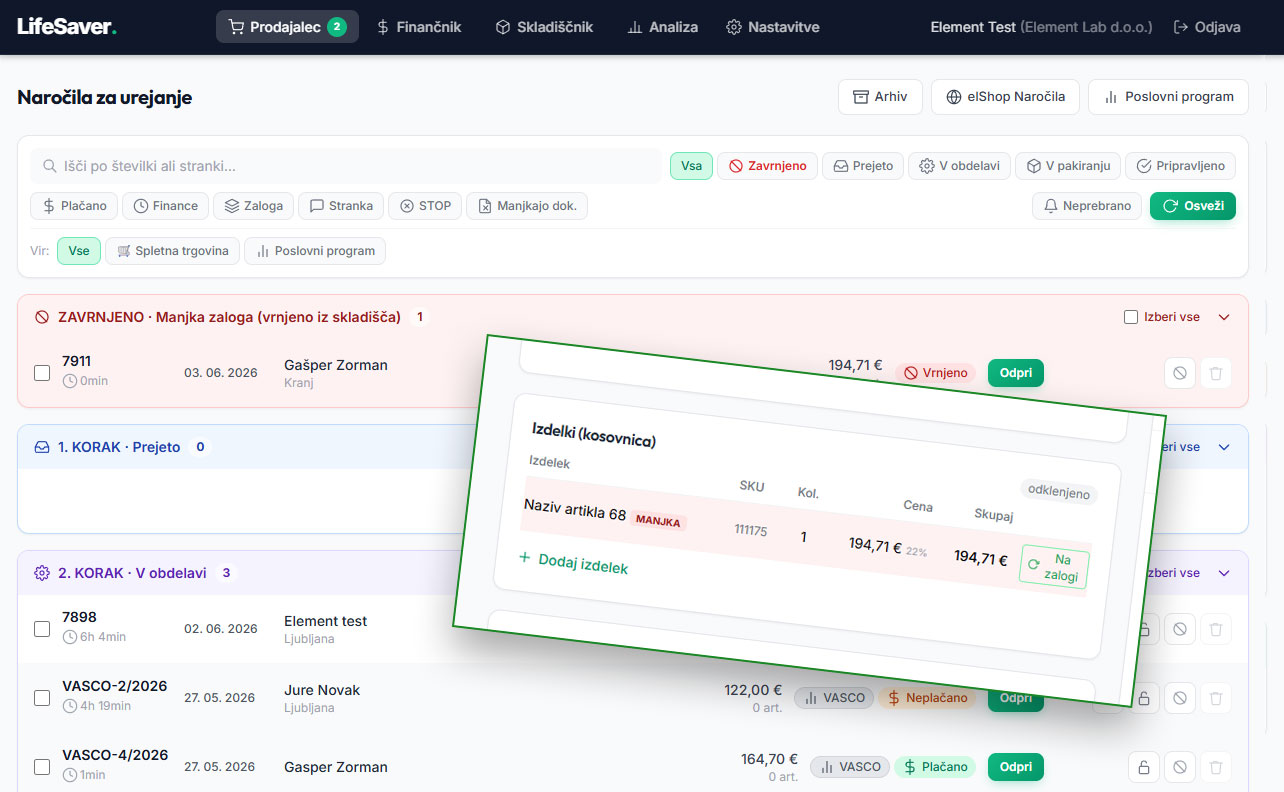The width and height of the screenshot is (1284, 792).
Task: Delete order VASCO-2/2026 with trash icon
Action: (x=1216, y=698)
